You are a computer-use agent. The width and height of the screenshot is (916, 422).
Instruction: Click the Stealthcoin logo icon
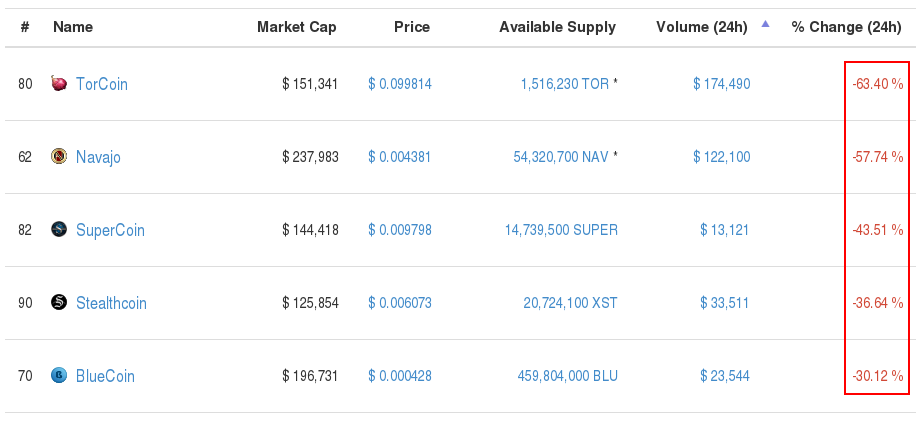pos(59,302)
